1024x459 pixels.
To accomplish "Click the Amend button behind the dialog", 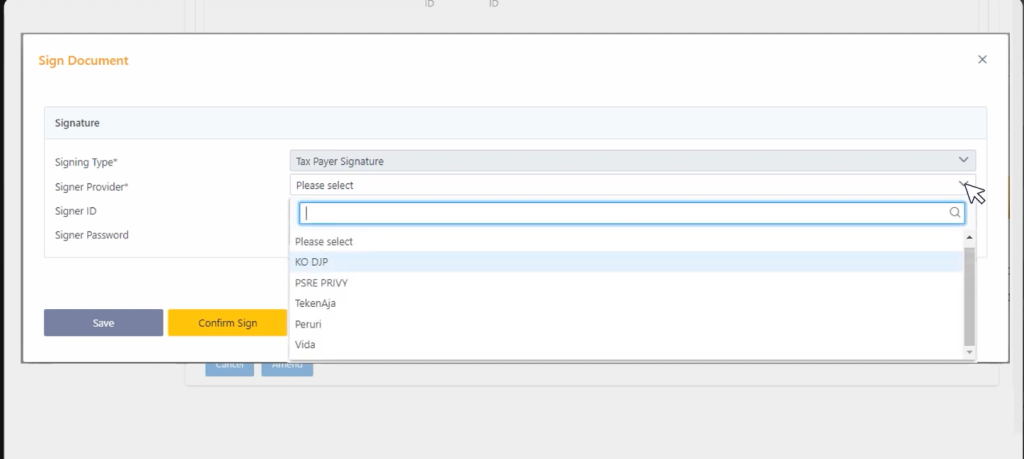I will (x=287, y=367).
